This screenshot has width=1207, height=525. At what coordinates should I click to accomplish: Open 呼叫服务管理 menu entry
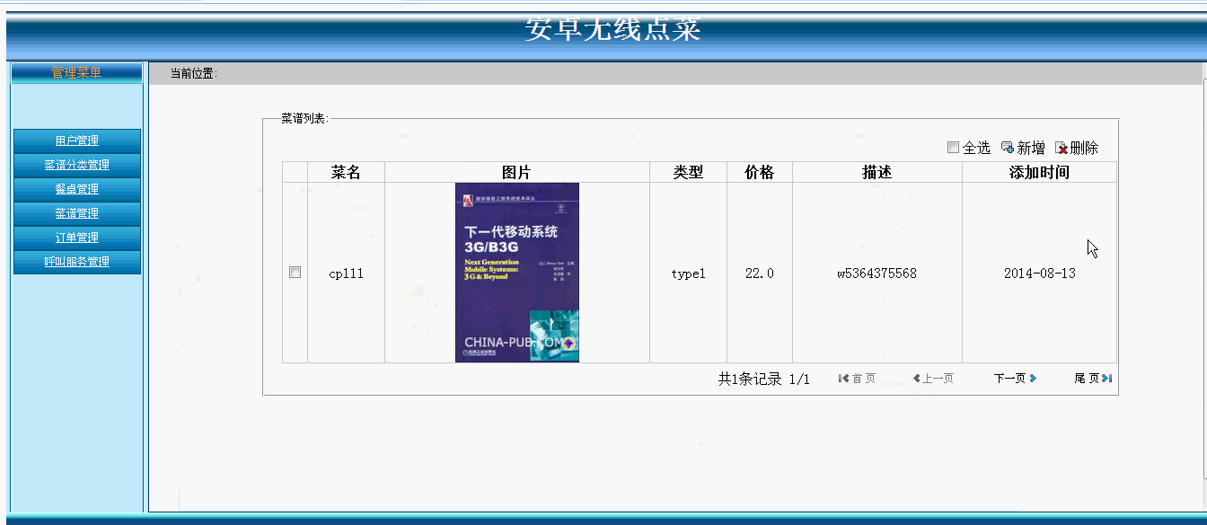coord(77,261)
